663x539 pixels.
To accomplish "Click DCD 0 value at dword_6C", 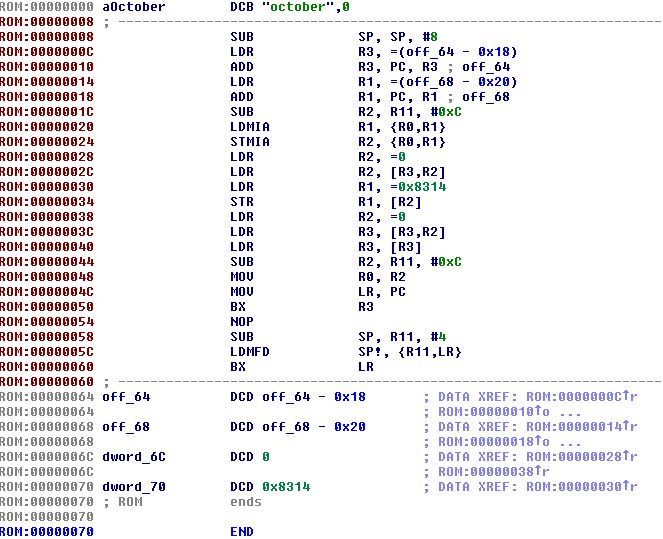I will 266,457.
